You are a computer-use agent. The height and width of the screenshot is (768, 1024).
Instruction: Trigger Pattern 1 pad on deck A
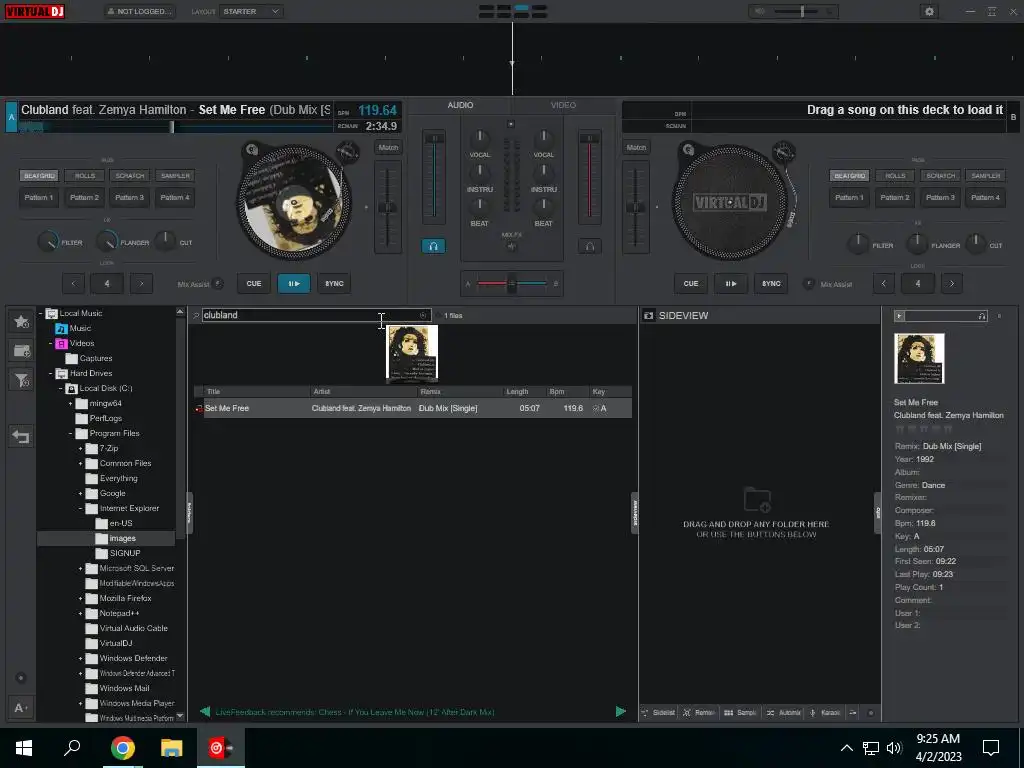pyautogui.click(x=39, y=197)
